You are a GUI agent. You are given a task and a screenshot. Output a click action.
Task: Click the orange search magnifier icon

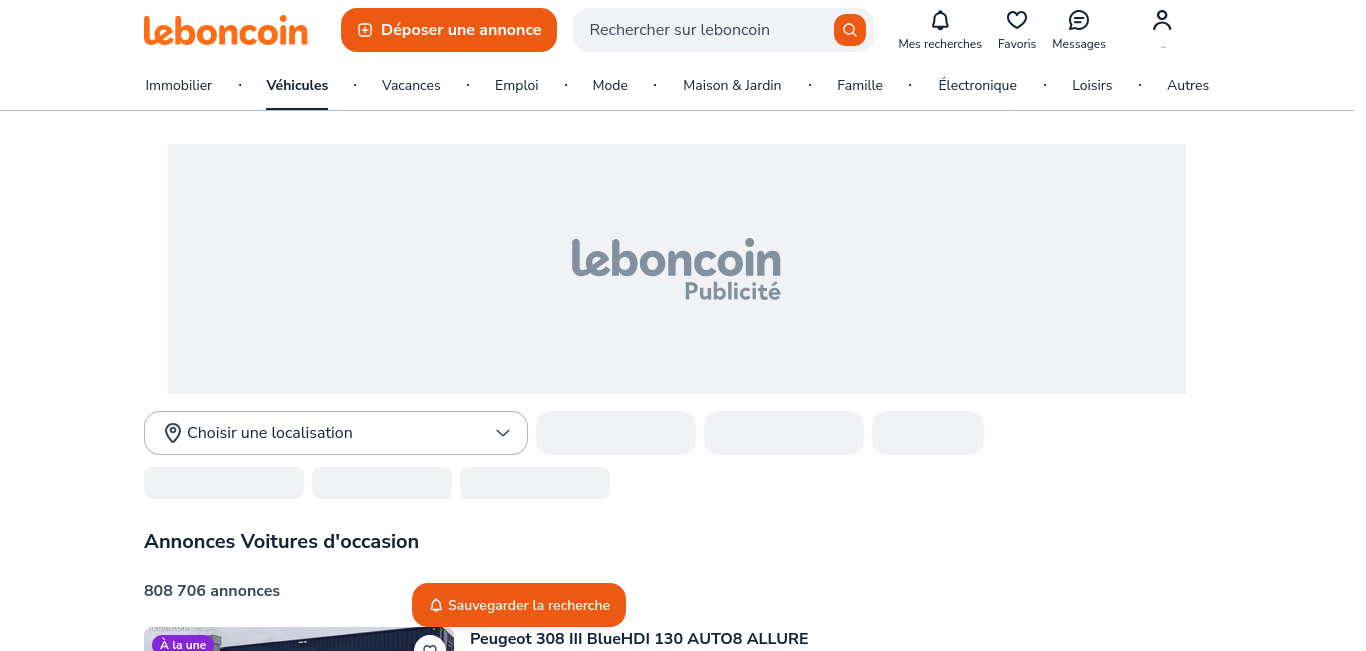(x=849, y=30)
